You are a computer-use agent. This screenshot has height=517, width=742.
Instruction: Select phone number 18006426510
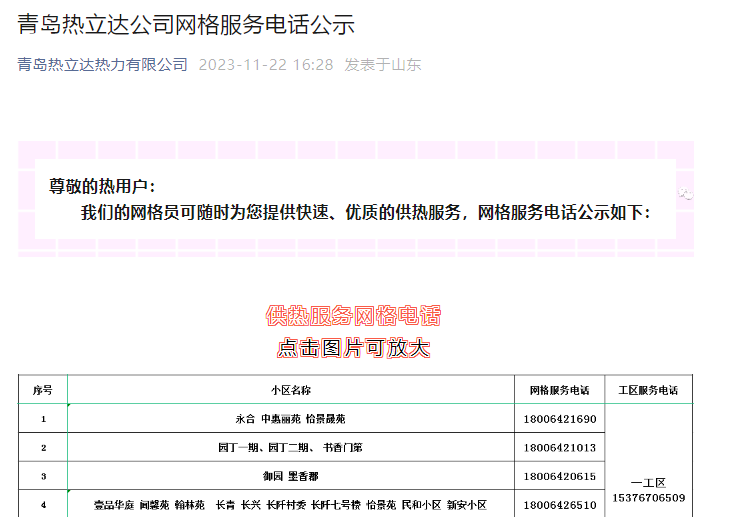[x=559, y=505]
